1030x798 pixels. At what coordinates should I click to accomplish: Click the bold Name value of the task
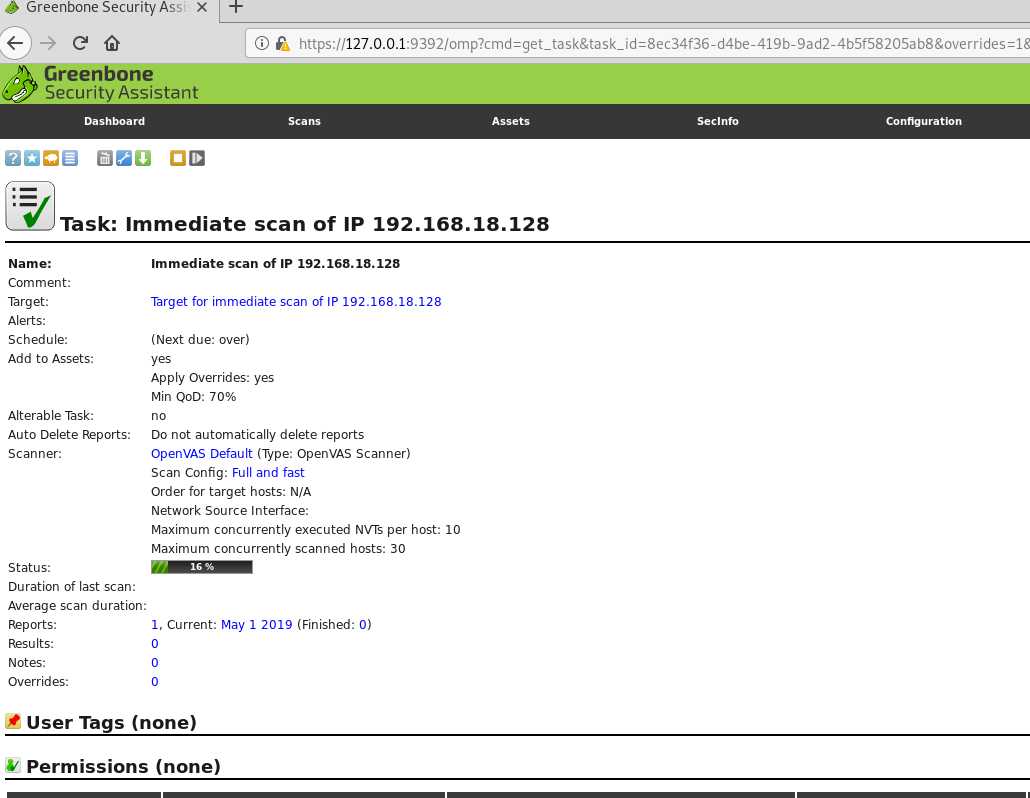point(275,263)
